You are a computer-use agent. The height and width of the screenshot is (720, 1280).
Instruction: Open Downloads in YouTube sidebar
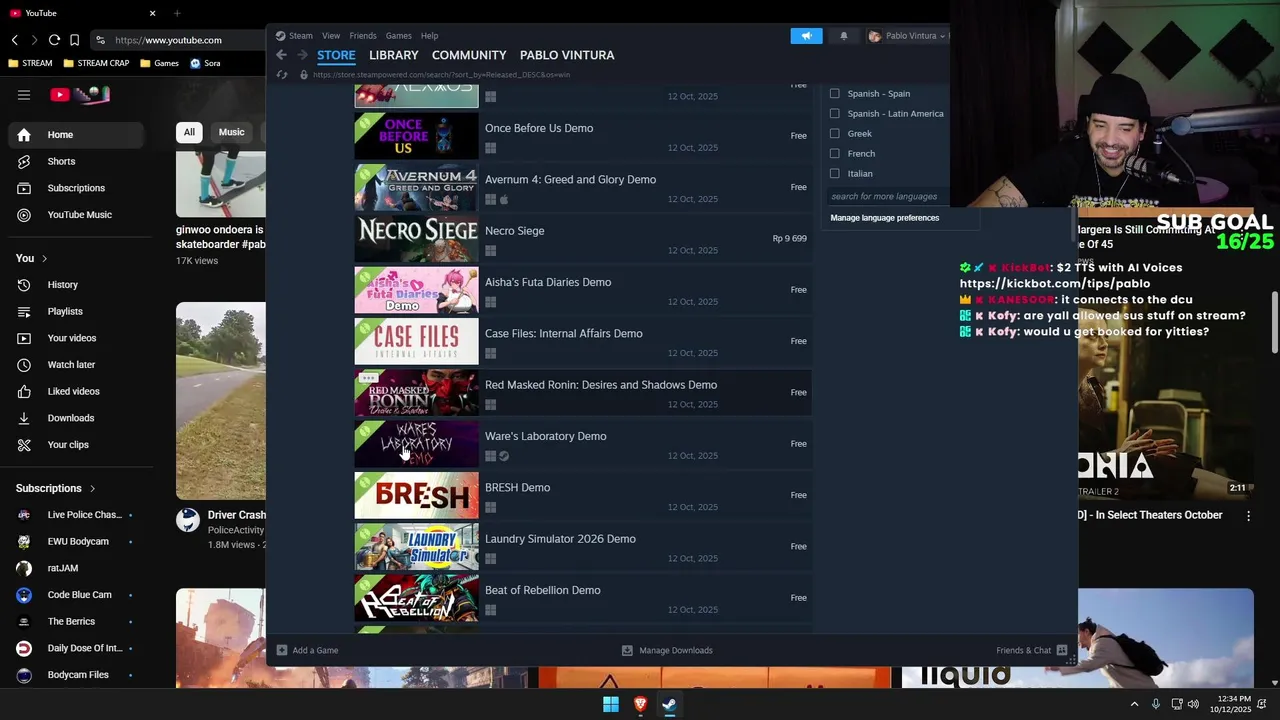coord(76,418)
